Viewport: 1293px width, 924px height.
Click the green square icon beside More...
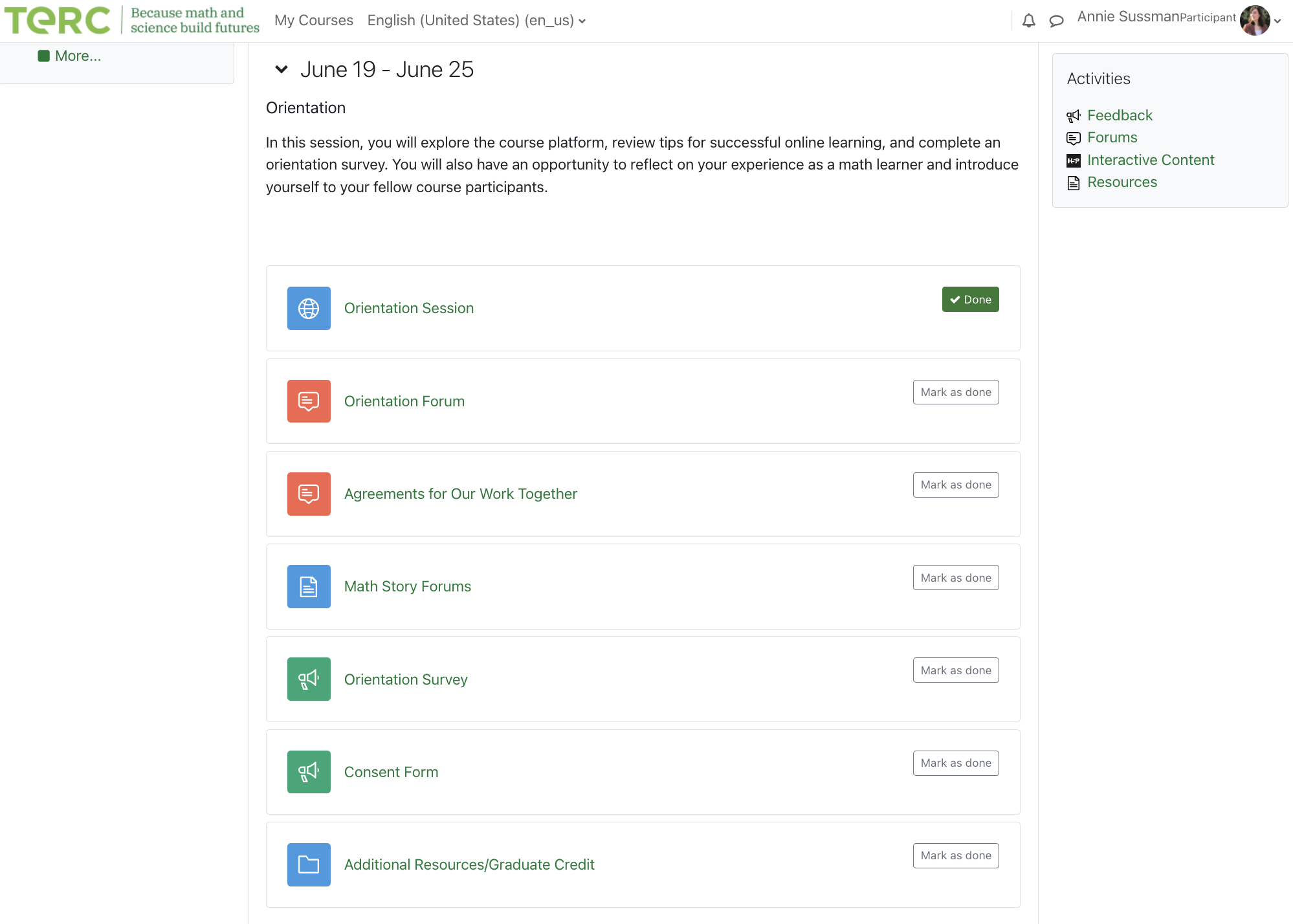pos(43,56)
